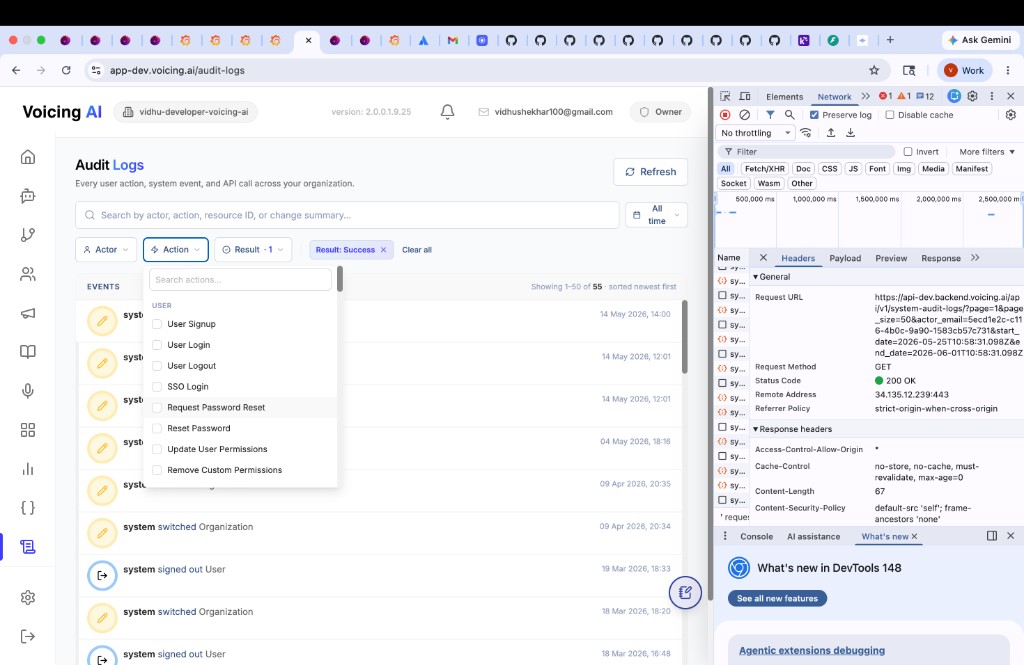
Task: Check the User Signup action
Action: click(x=157, y=324)
